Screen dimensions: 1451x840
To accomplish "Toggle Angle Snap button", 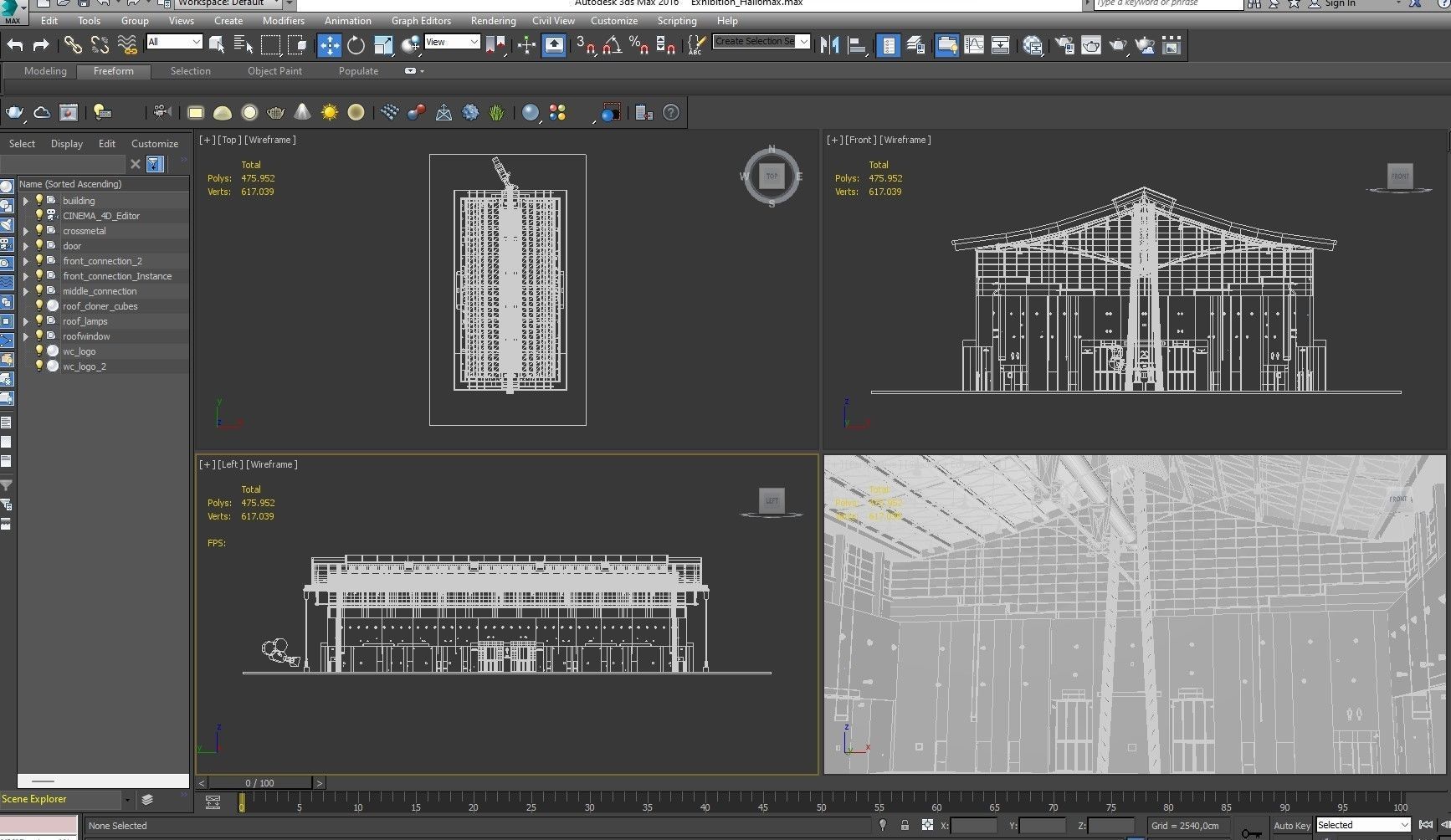I will point(613,45).
